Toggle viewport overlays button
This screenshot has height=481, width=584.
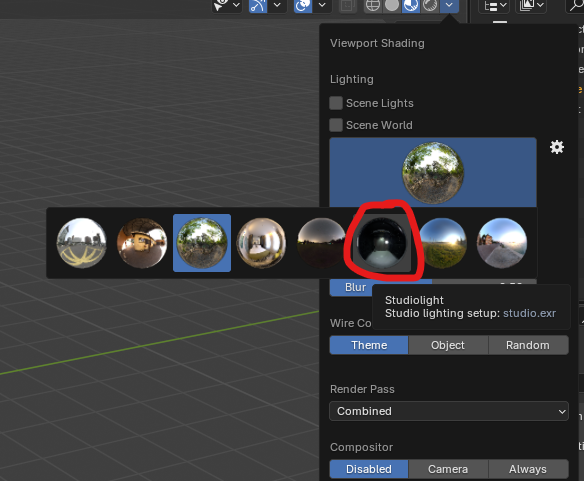coord(303,5)
